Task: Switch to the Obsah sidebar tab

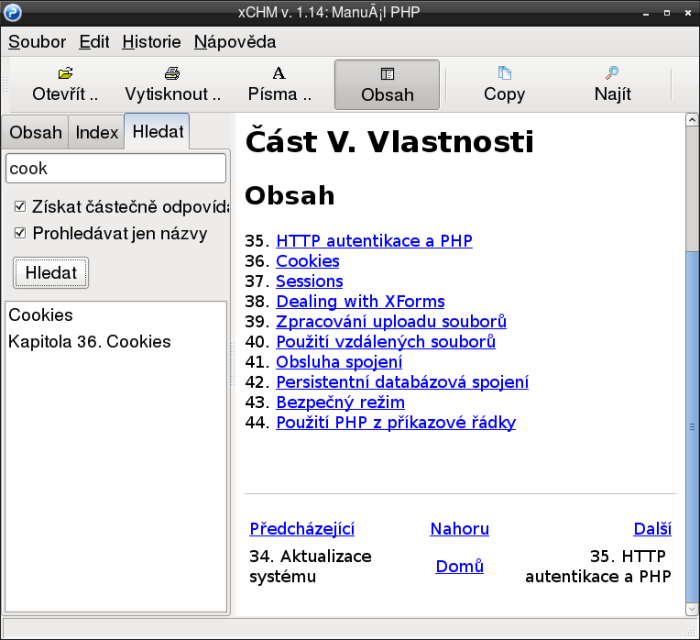Action: 36,132
